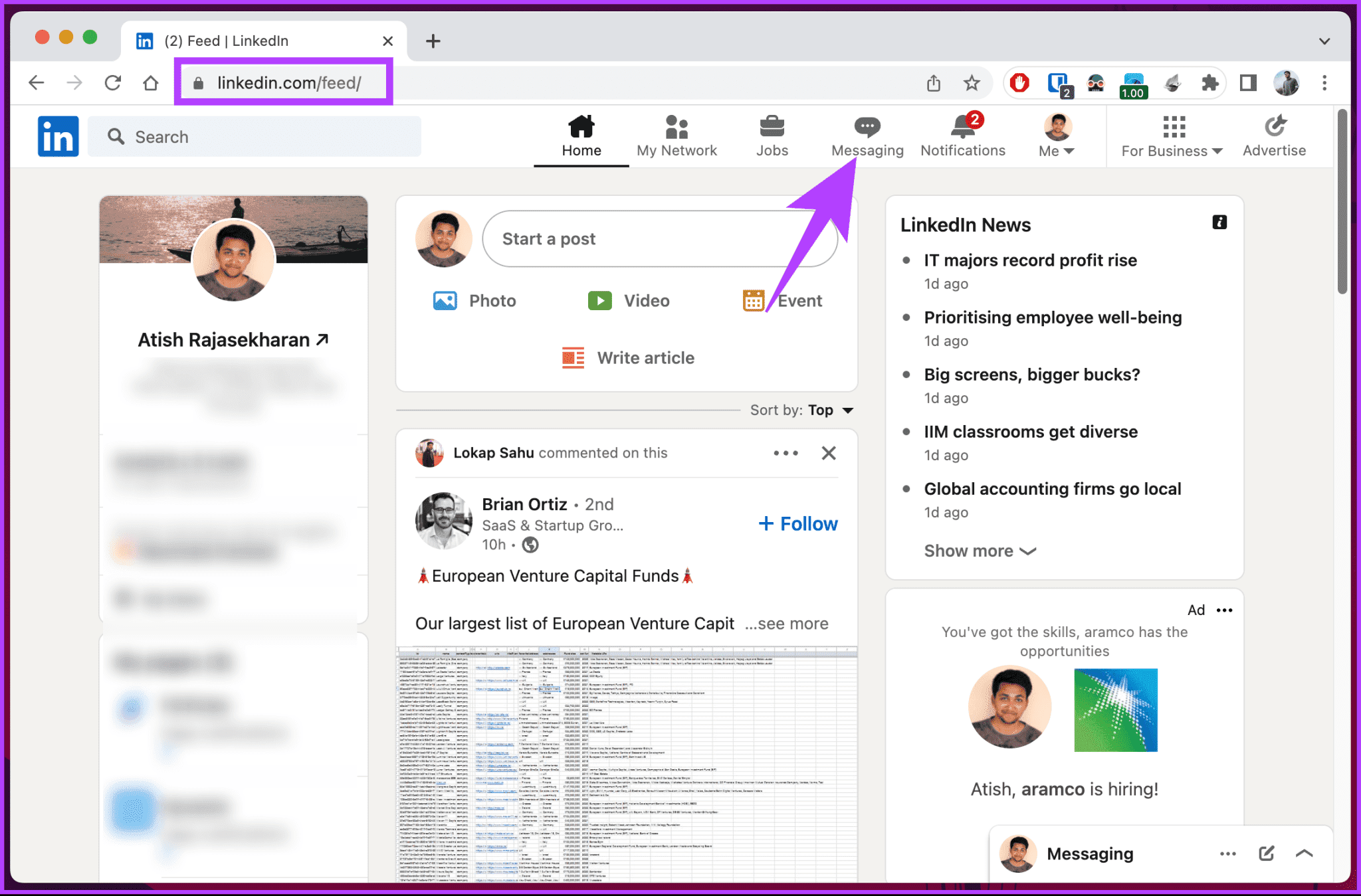Click Start a post box
The width and height of the screenshot is (1361, 896).
pos(659,239)
